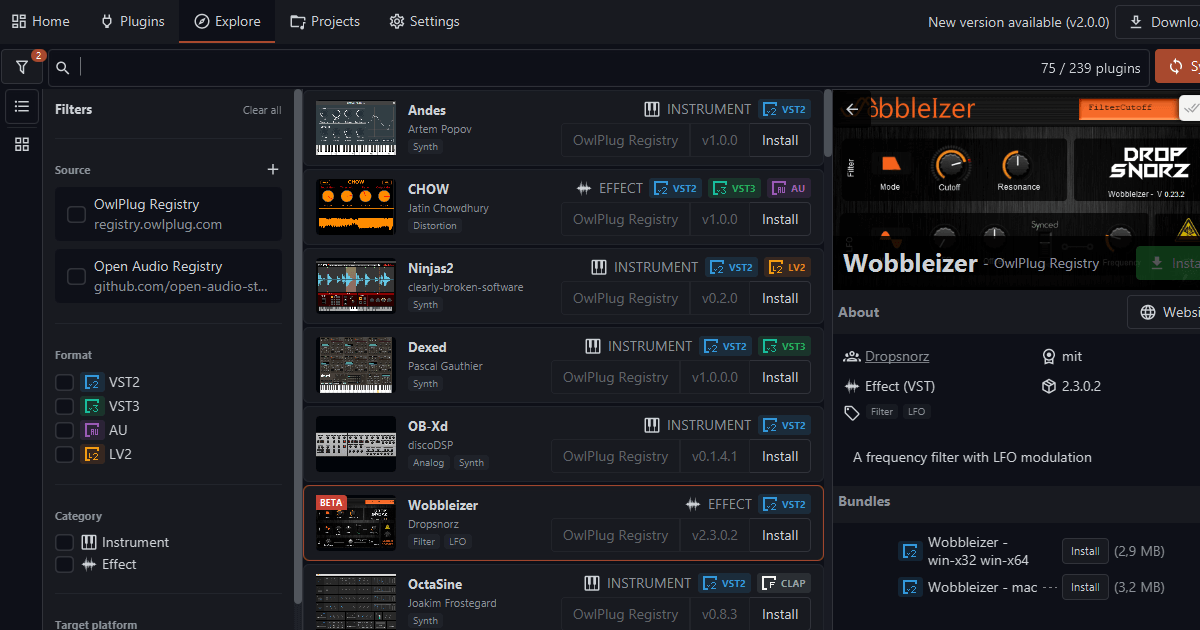
Task: Go to the Home tab
Action: coord(41,21)
